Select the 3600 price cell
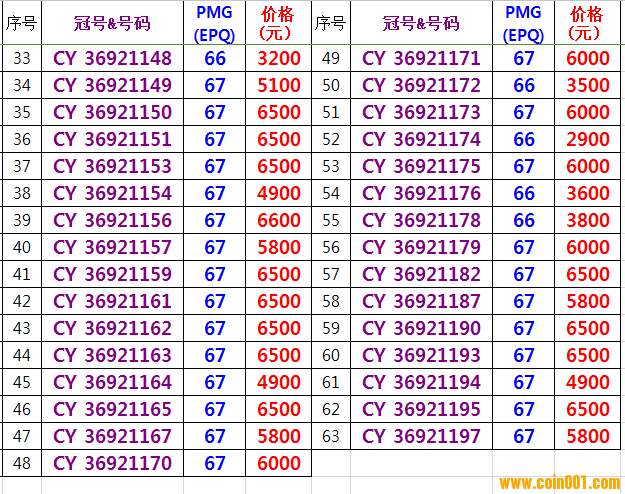The width and height of the screenshot is (625, 494). point(587,194)
